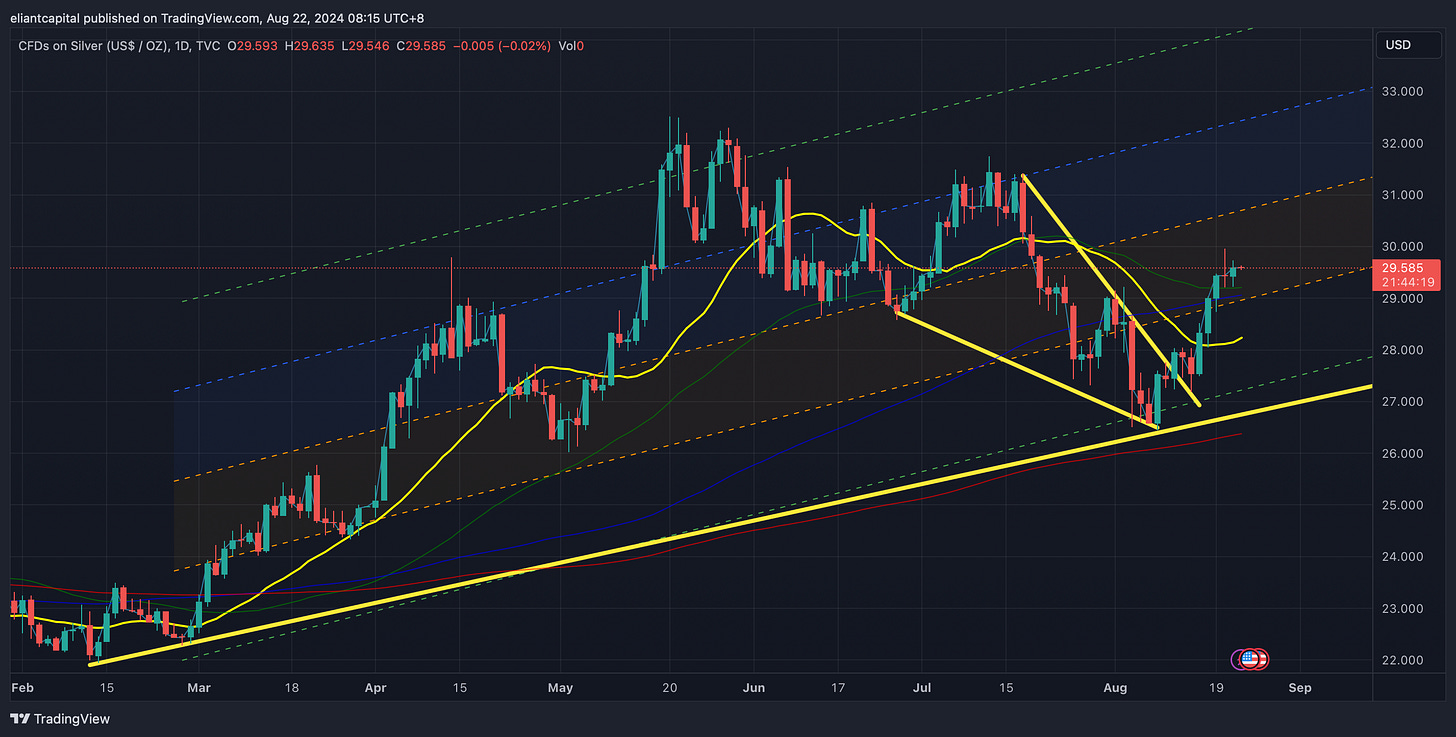This screenshot has width=1456, height=737.
Task: Click the Feb label on time axis
Action: coord(20,688)
